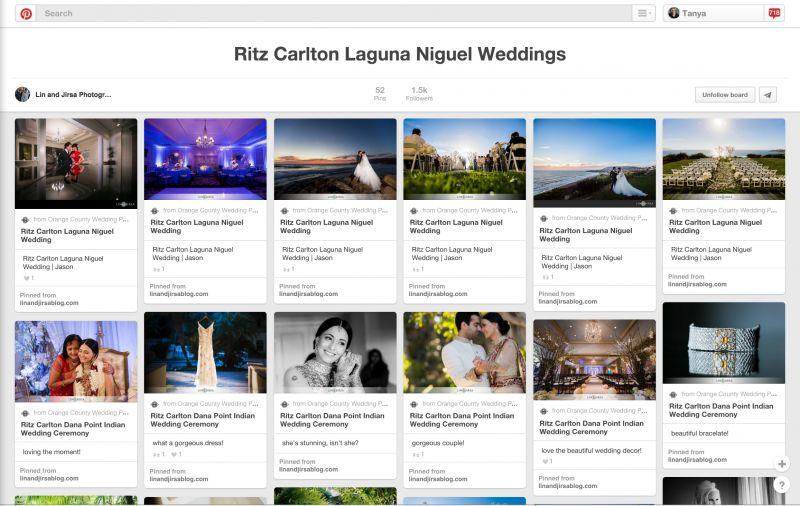
Task: Click 'loving the moment!' description text
Action: [51, 451]
